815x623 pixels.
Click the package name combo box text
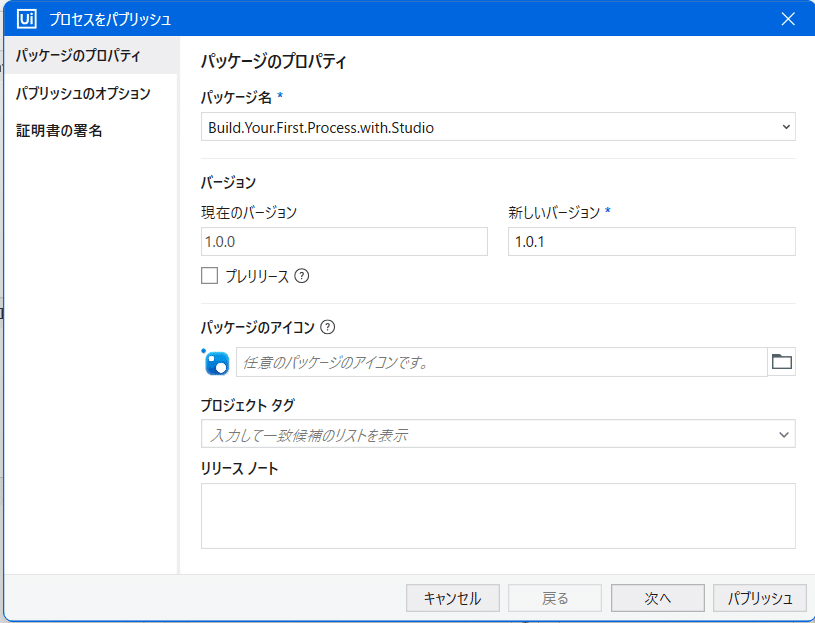point(321,127)
